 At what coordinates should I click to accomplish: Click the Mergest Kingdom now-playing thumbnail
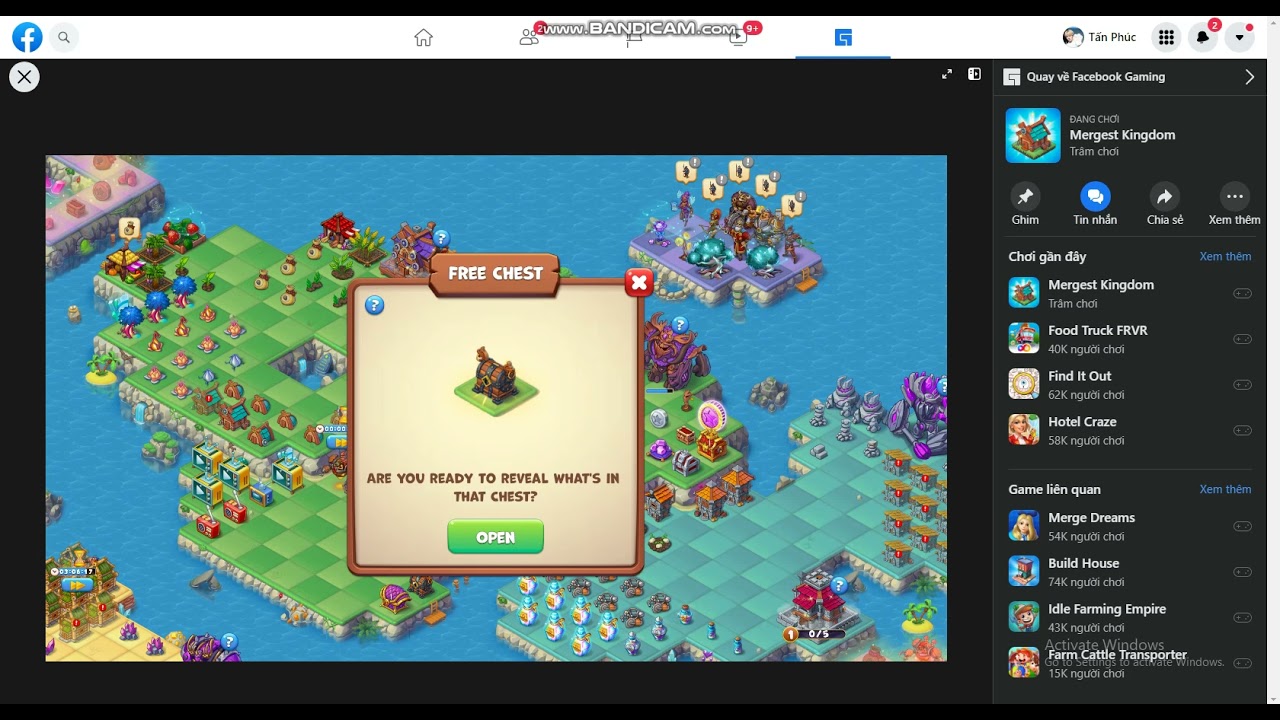click(x=1033, y=135)
